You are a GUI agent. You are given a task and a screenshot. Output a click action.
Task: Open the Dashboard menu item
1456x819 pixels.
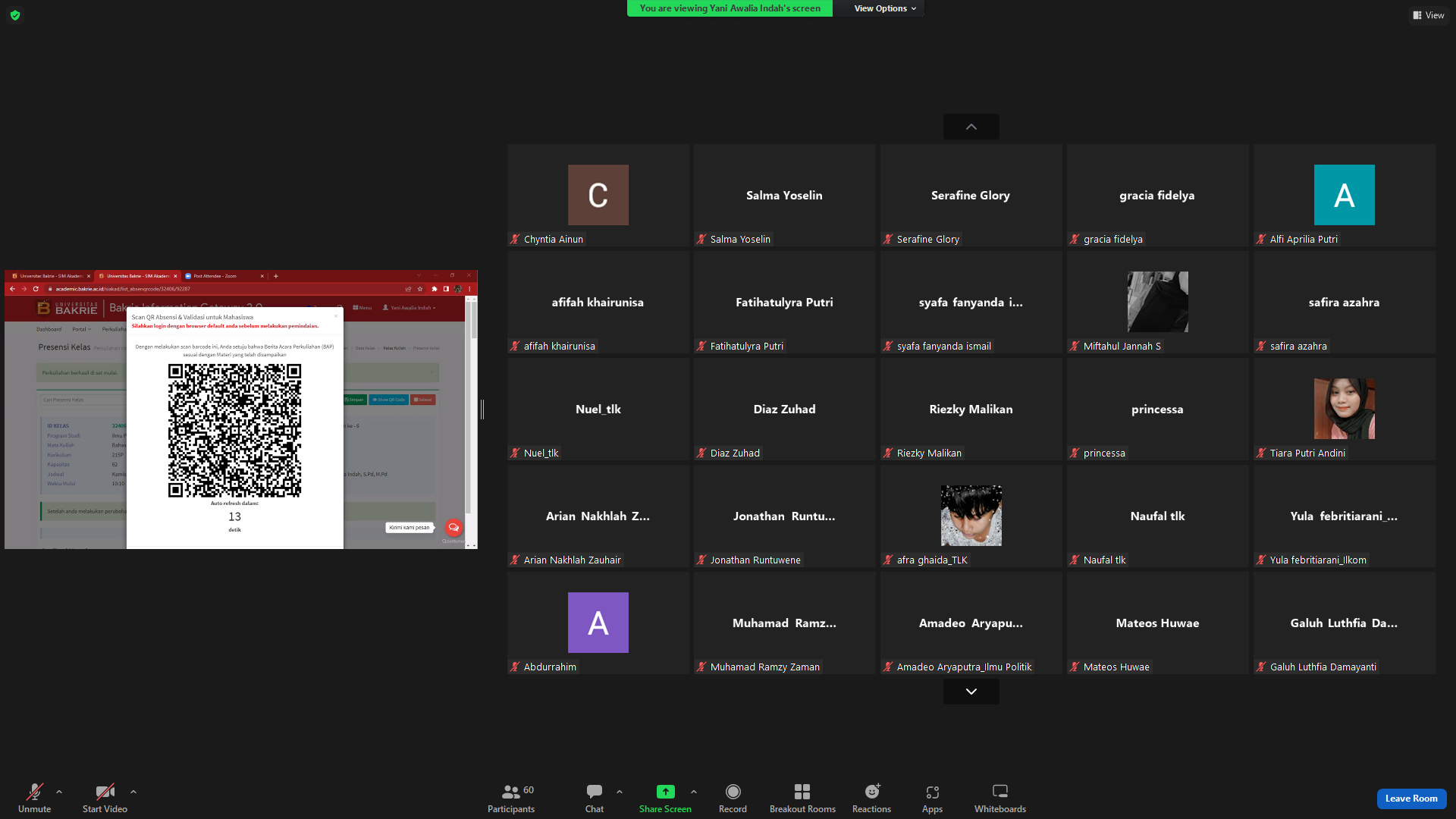coord(49,329)
